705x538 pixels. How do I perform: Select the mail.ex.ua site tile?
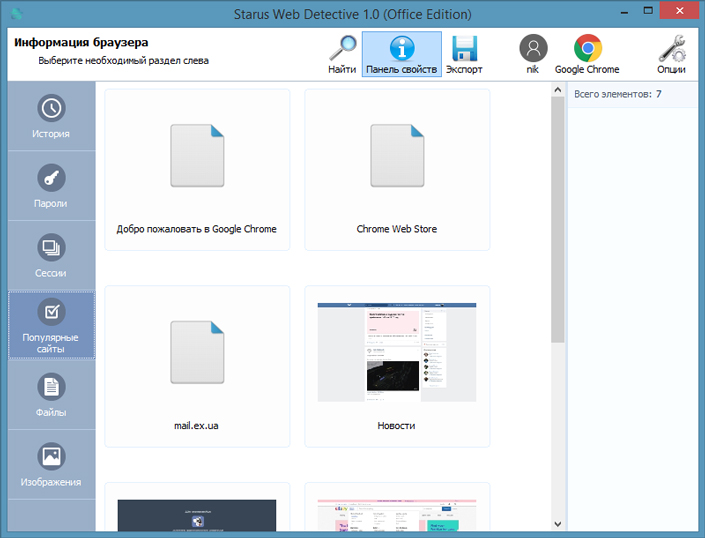[x=197, y=366]
